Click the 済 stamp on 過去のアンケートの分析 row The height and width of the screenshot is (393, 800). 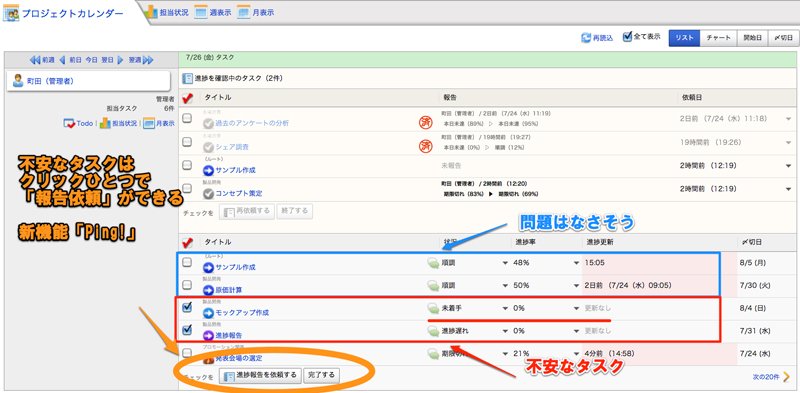click(425, 122)
